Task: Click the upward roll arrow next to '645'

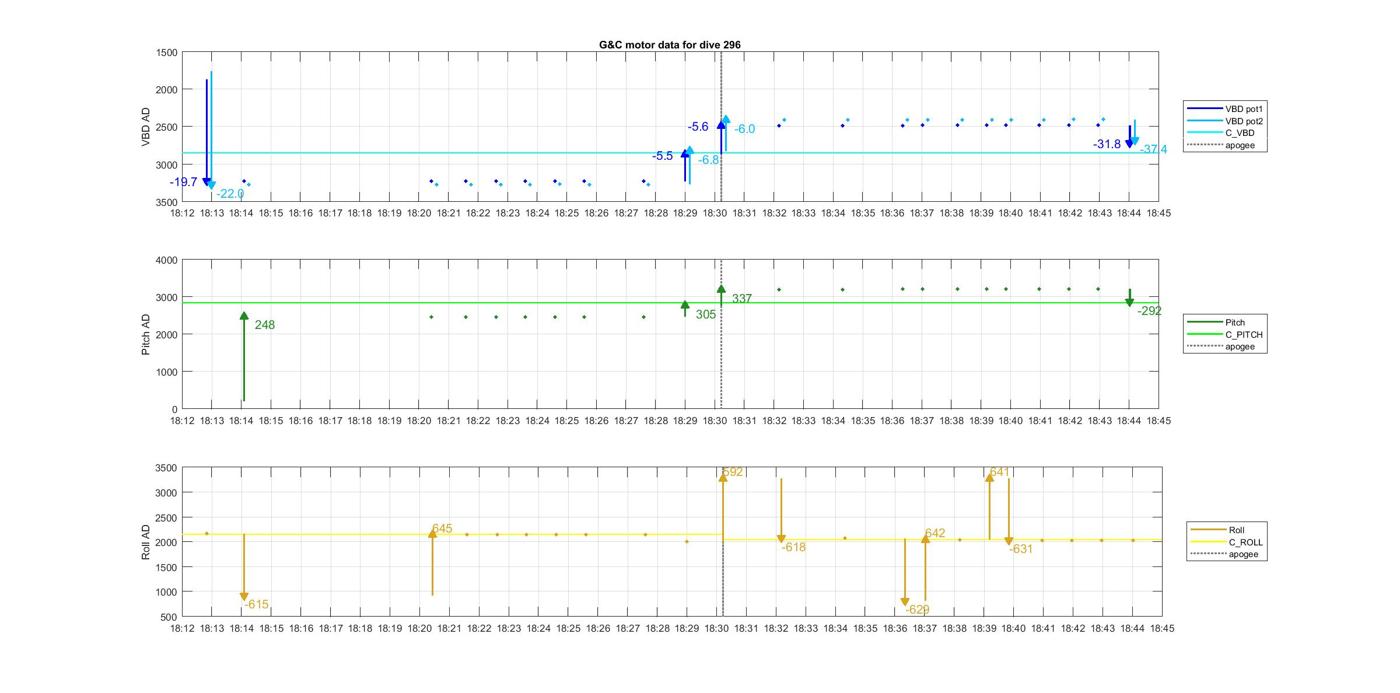Action: 433,562
